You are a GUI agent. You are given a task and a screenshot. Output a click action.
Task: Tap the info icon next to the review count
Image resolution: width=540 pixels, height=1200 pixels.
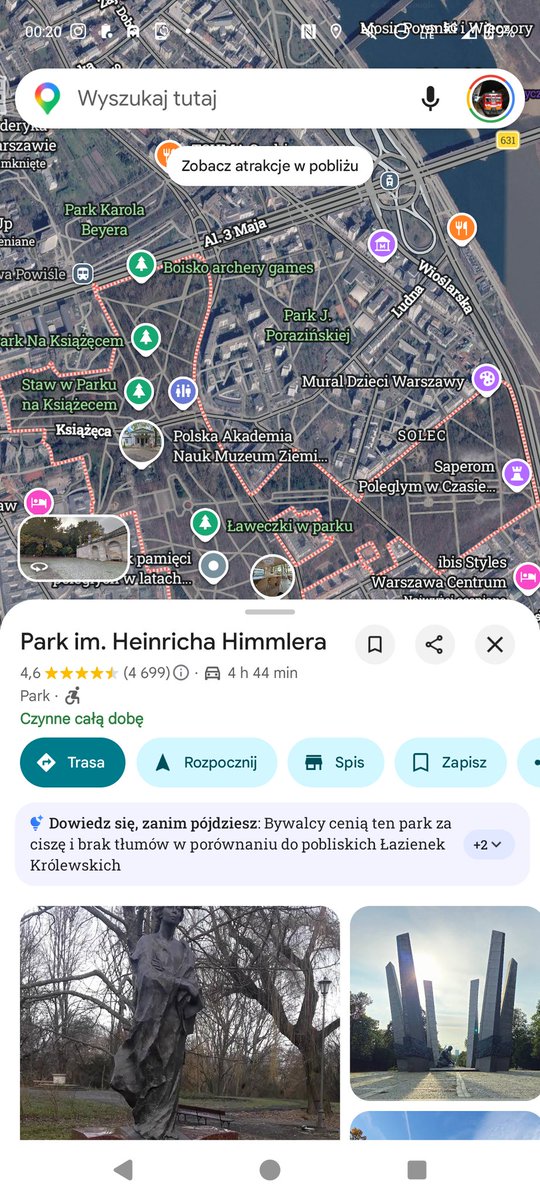pos(181,673)
